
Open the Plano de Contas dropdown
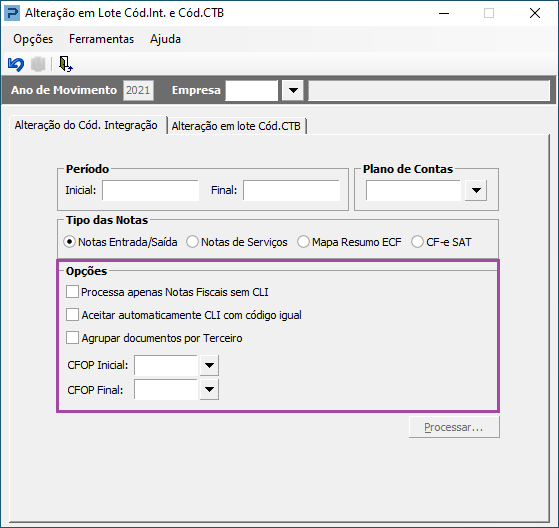476,190
